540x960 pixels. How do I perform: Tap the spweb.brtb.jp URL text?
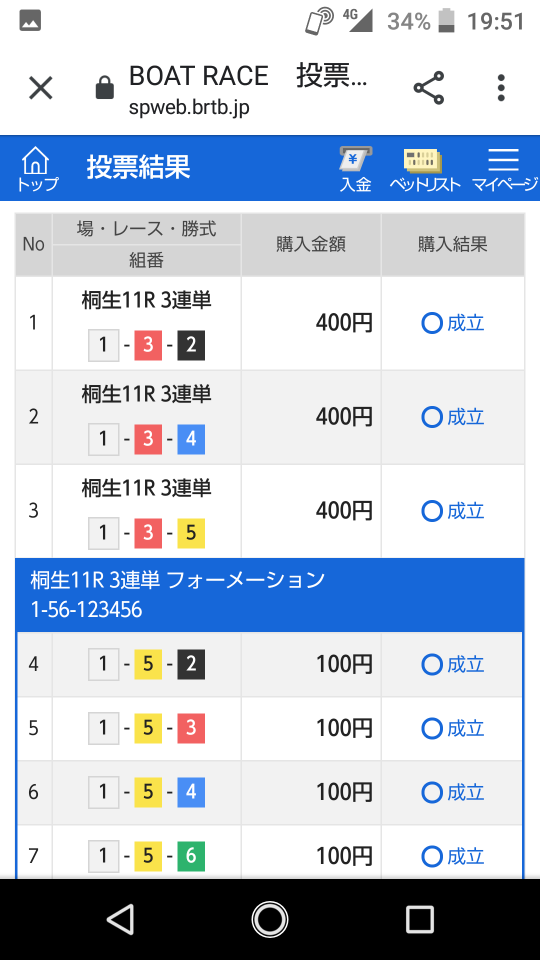189,108
